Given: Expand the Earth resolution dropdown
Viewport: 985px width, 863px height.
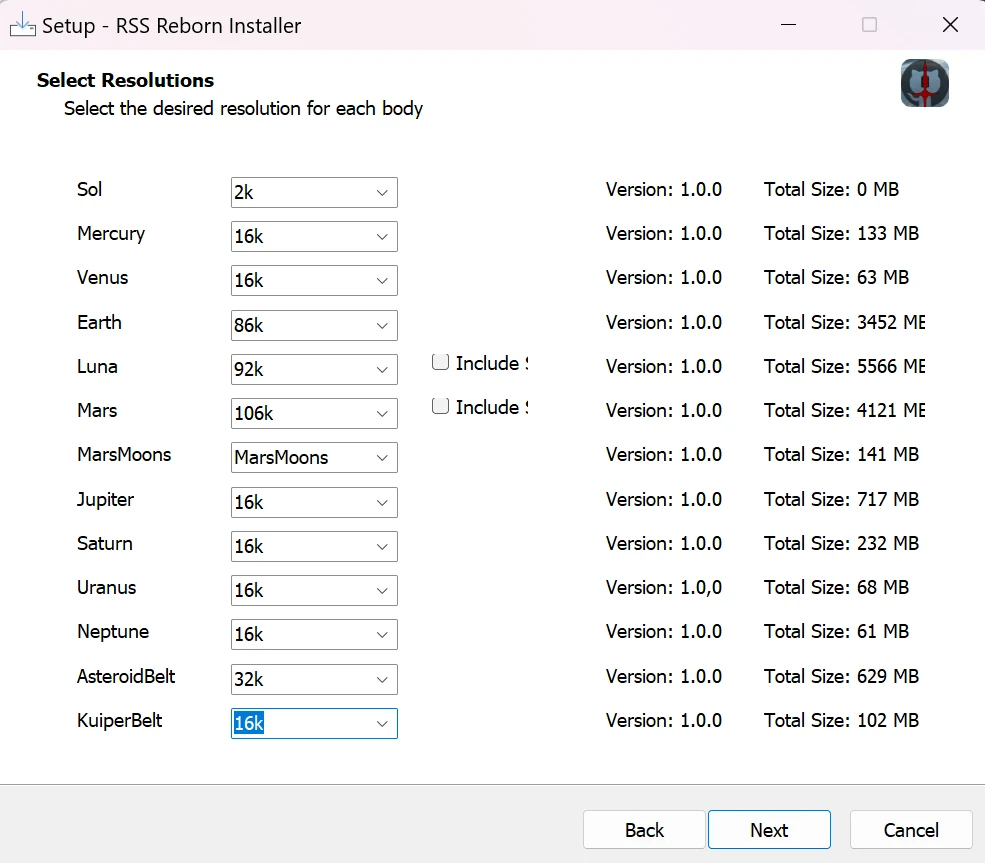Looking at the screenshot, I should [314, 325].
